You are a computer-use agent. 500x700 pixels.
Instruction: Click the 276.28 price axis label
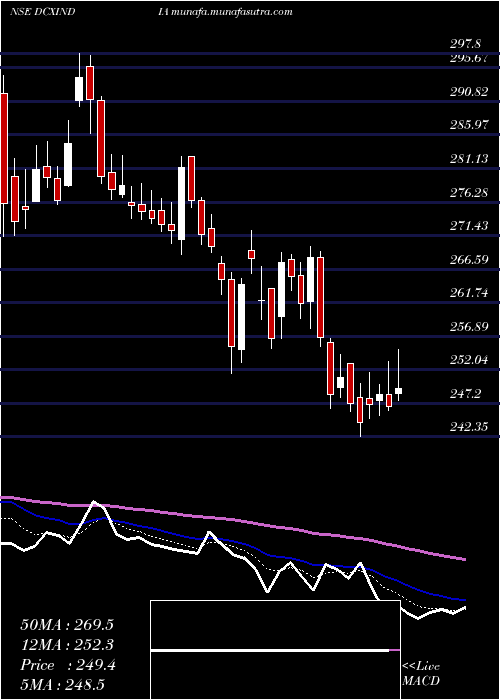point(469,193)
